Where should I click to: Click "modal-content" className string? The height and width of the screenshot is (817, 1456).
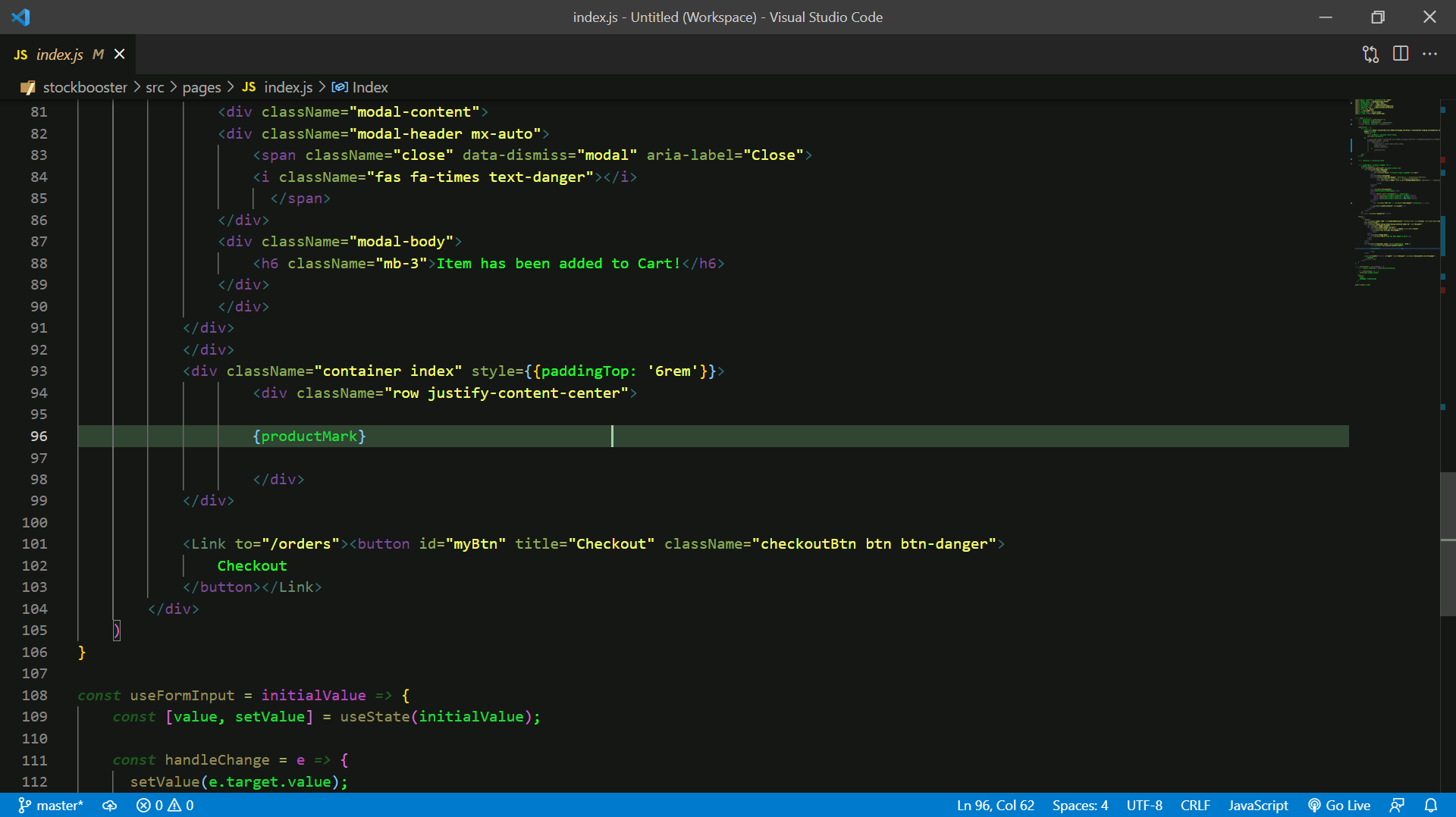tap(414, 111)
